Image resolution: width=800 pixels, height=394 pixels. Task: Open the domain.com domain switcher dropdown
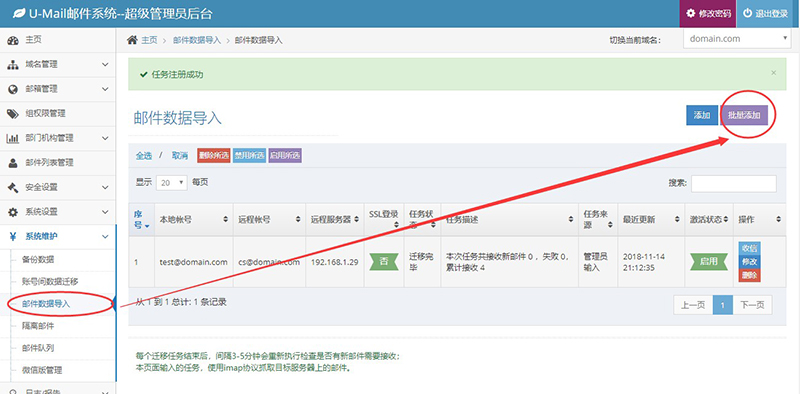click(x=737, y=39)
